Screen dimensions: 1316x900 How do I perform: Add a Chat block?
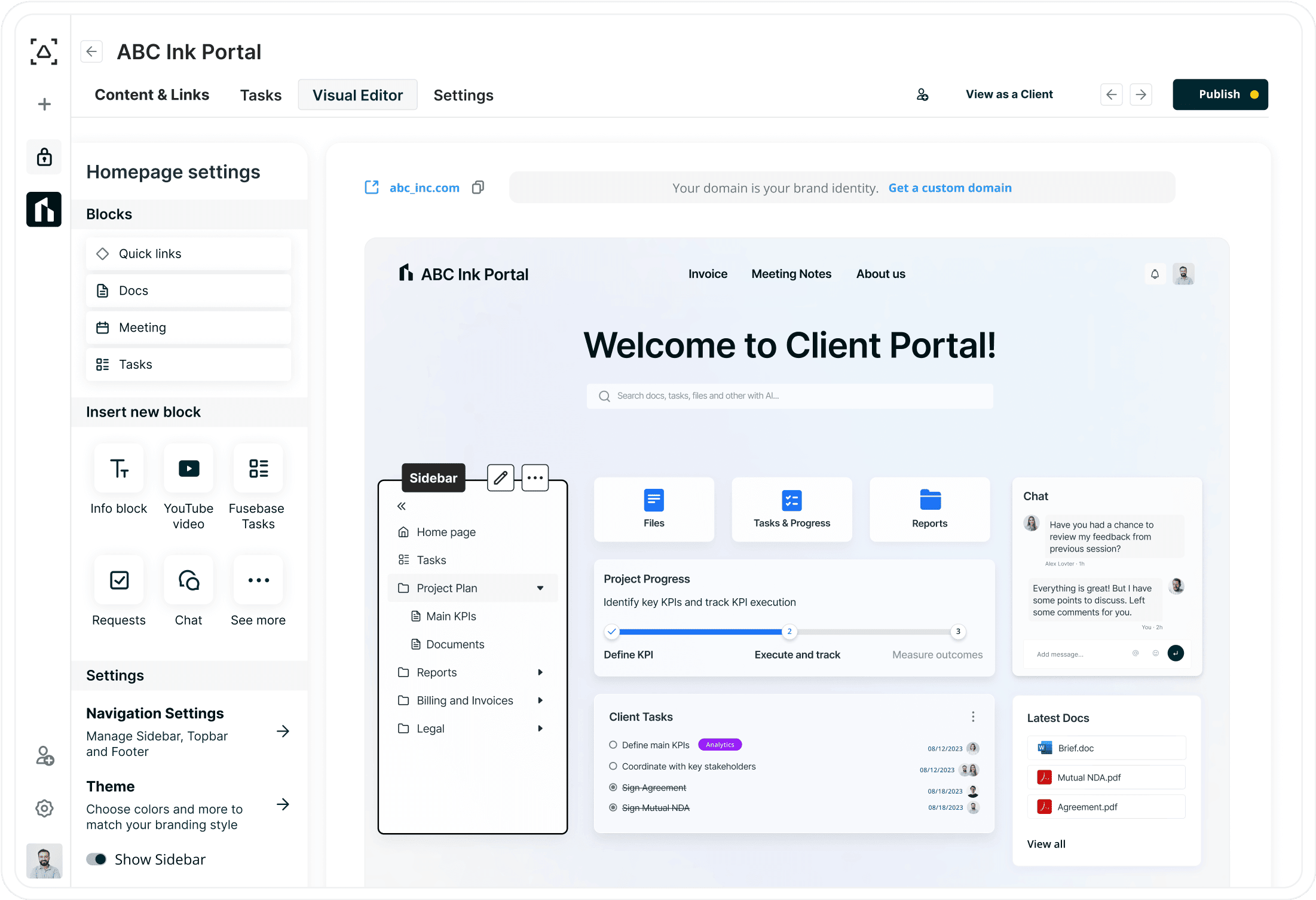pos(188,580)
